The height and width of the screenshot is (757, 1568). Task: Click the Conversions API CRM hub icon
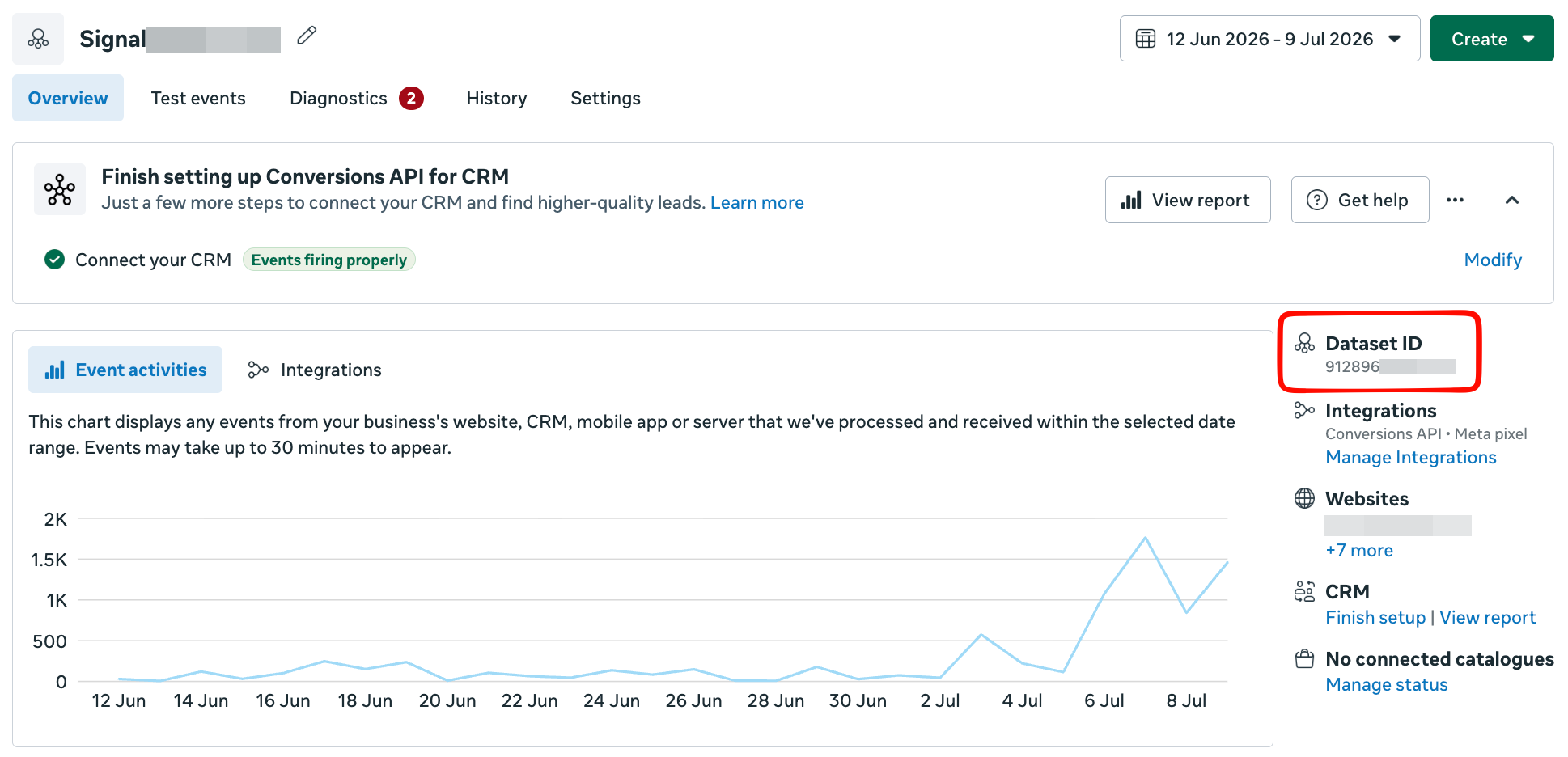60,189
